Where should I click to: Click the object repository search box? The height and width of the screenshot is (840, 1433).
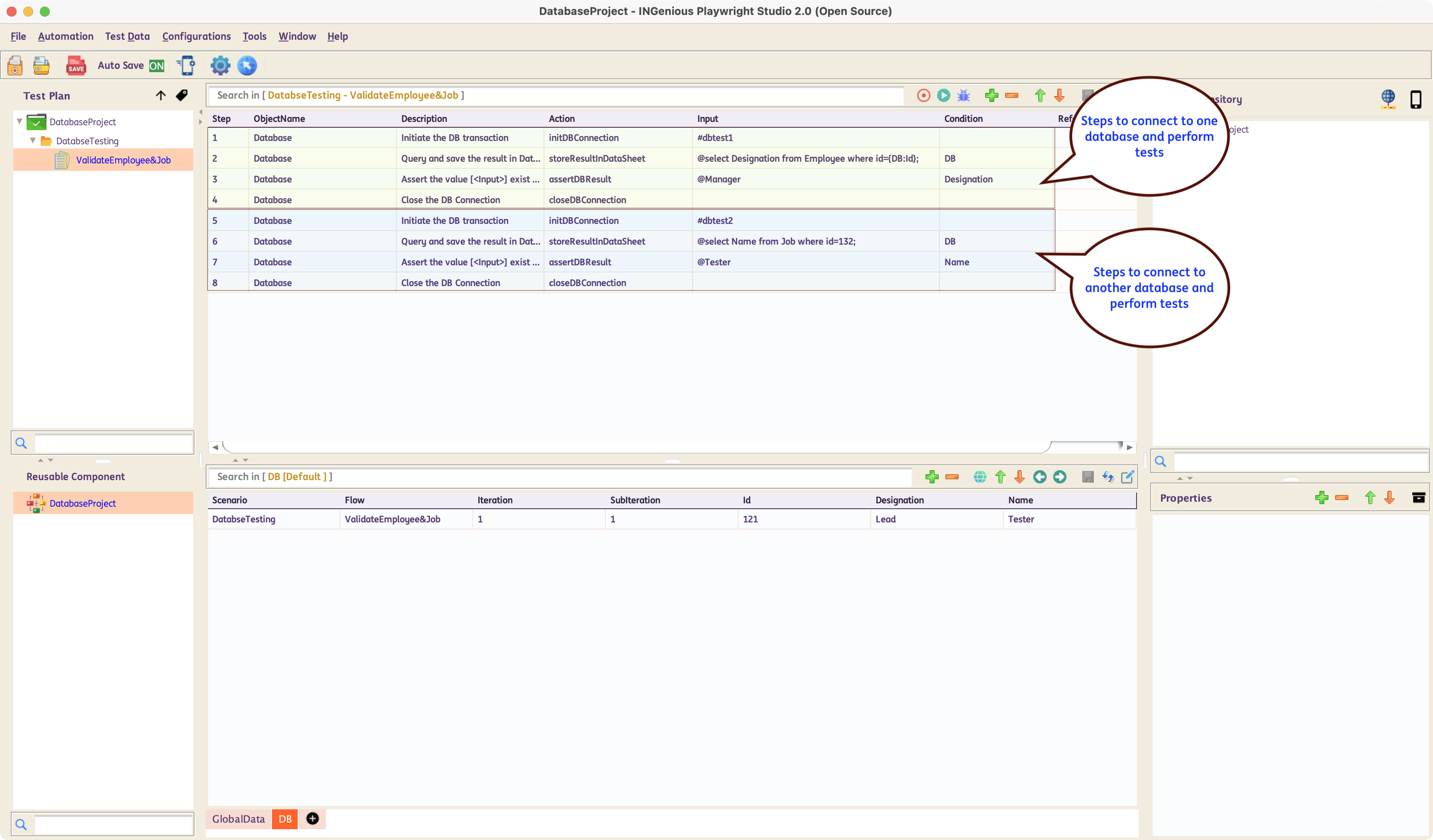[1301, 461]
